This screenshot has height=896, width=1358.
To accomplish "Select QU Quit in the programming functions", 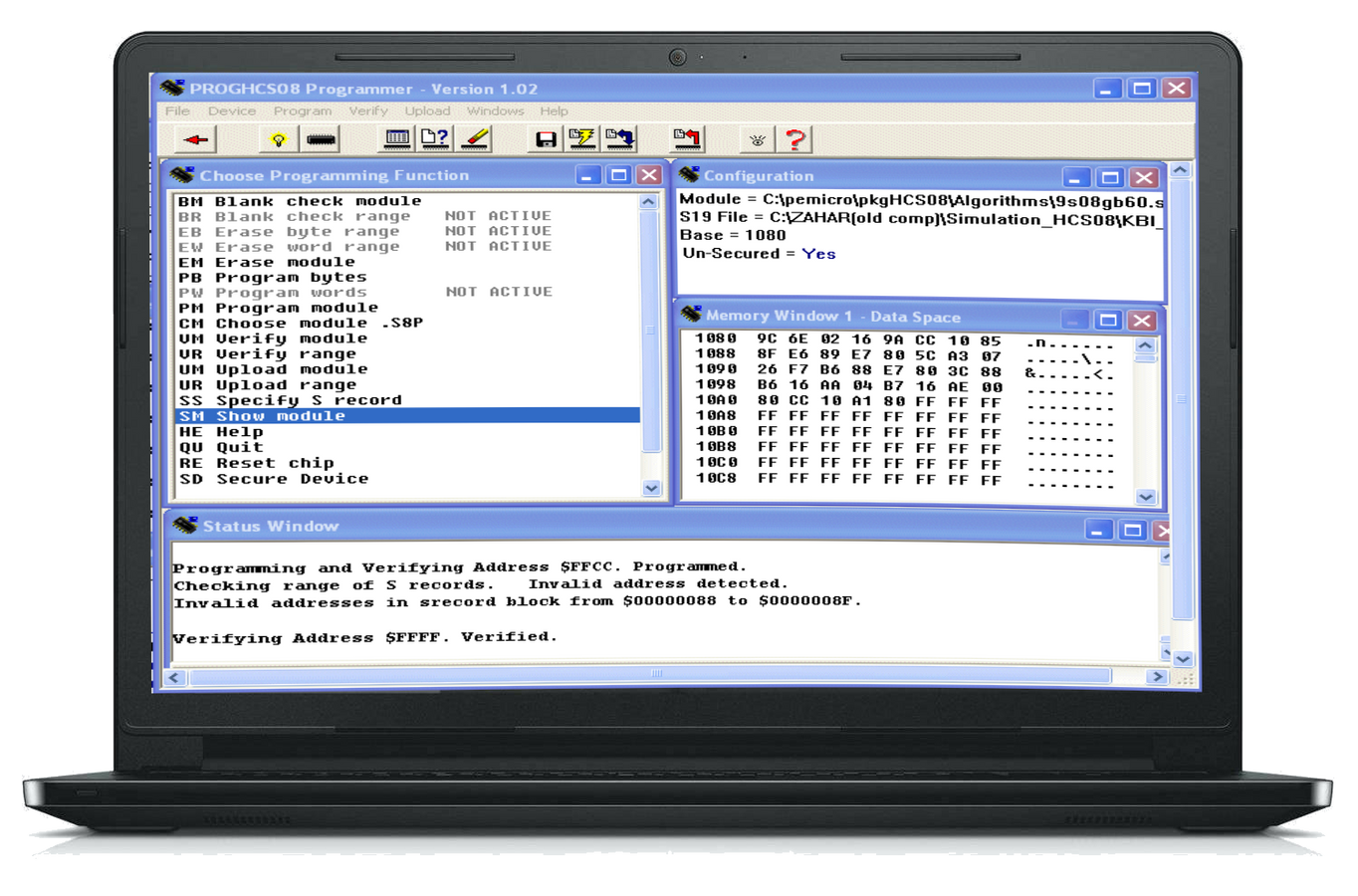I will click(236, 446).
